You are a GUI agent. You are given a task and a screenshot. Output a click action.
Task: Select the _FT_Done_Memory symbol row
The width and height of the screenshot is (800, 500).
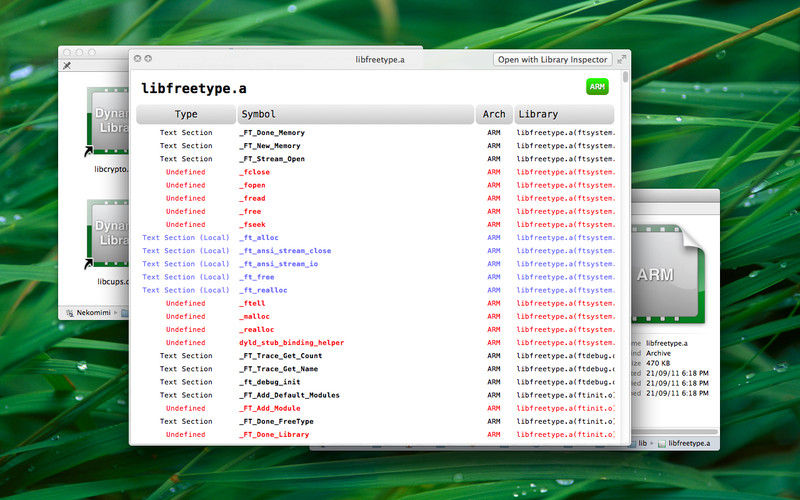[x=271, y=133]
